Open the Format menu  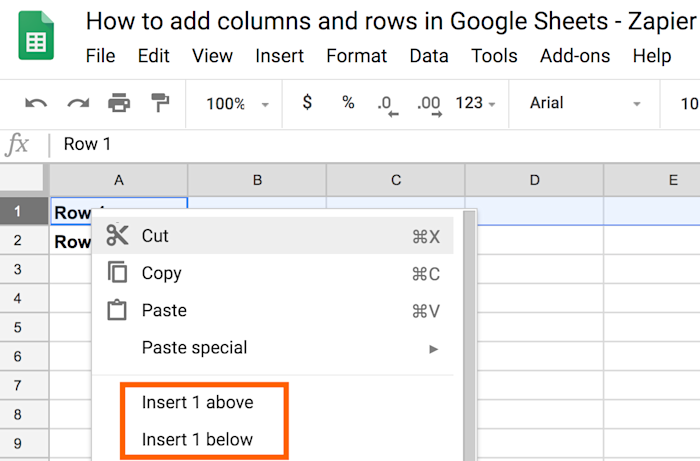(x=357, y=56)
